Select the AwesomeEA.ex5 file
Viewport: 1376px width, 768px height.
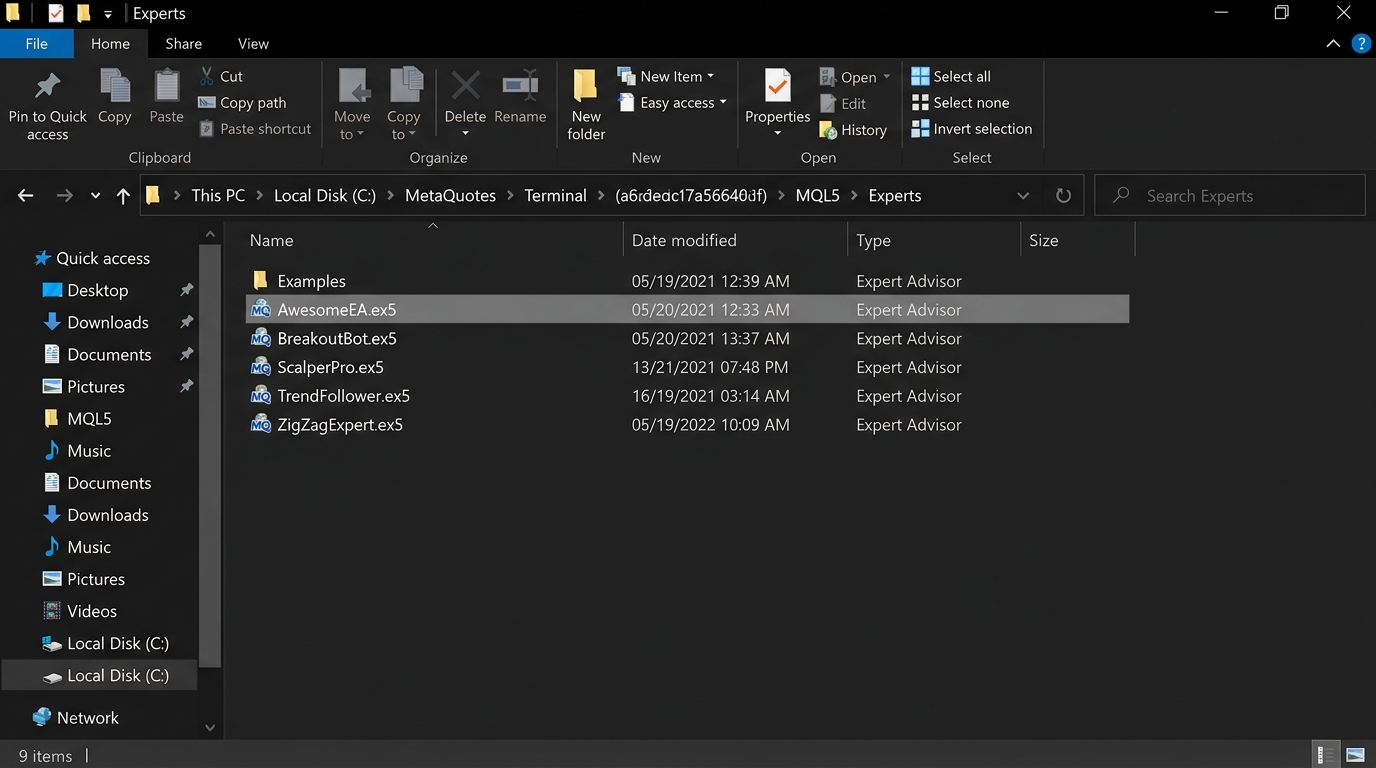pyautogui.click(x=687, y=310)
